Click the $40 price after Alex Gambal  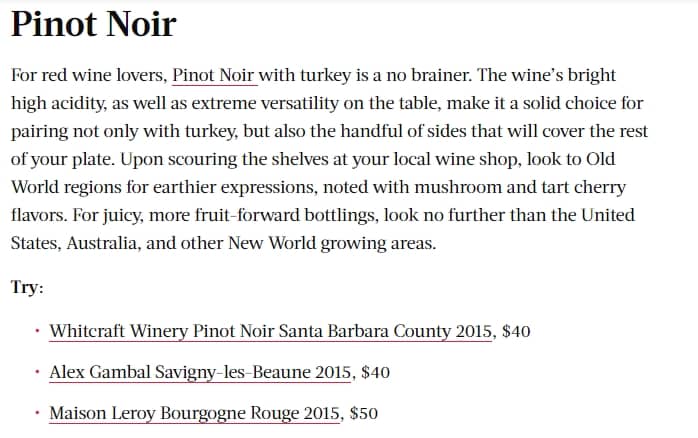(375, 373)
